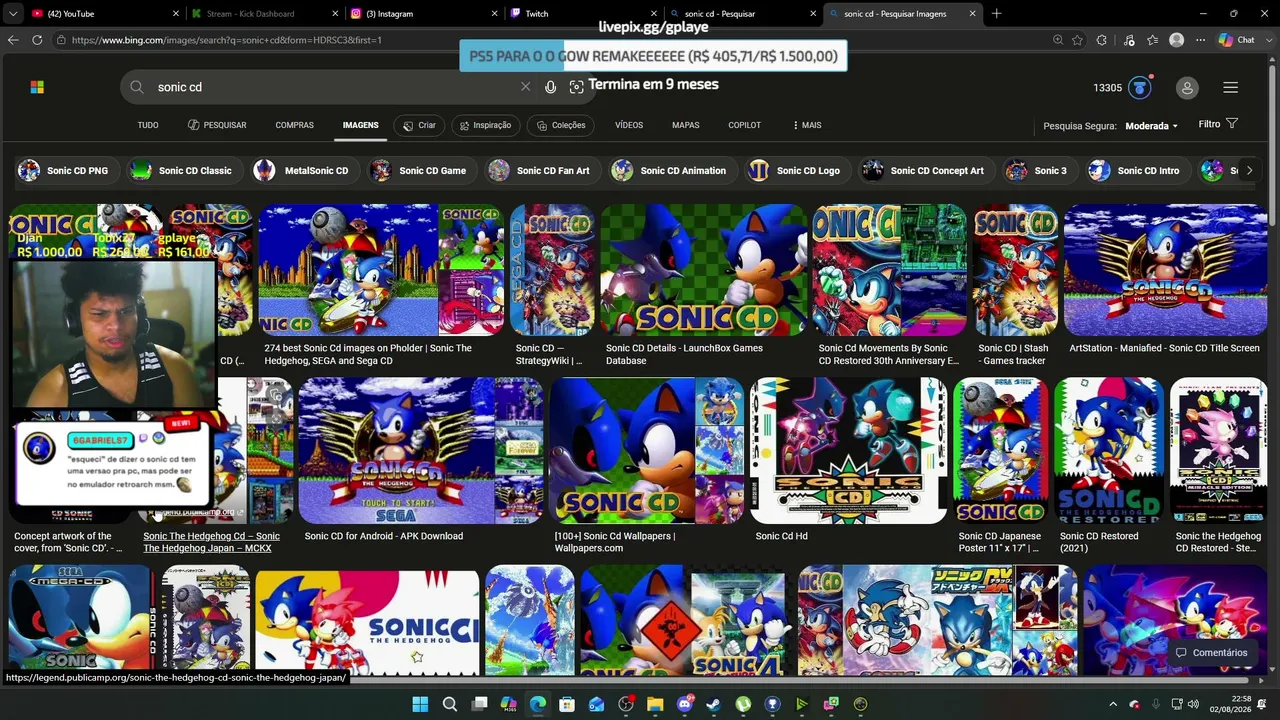Open the Bing account profile icon

[x=1187, y=88]
